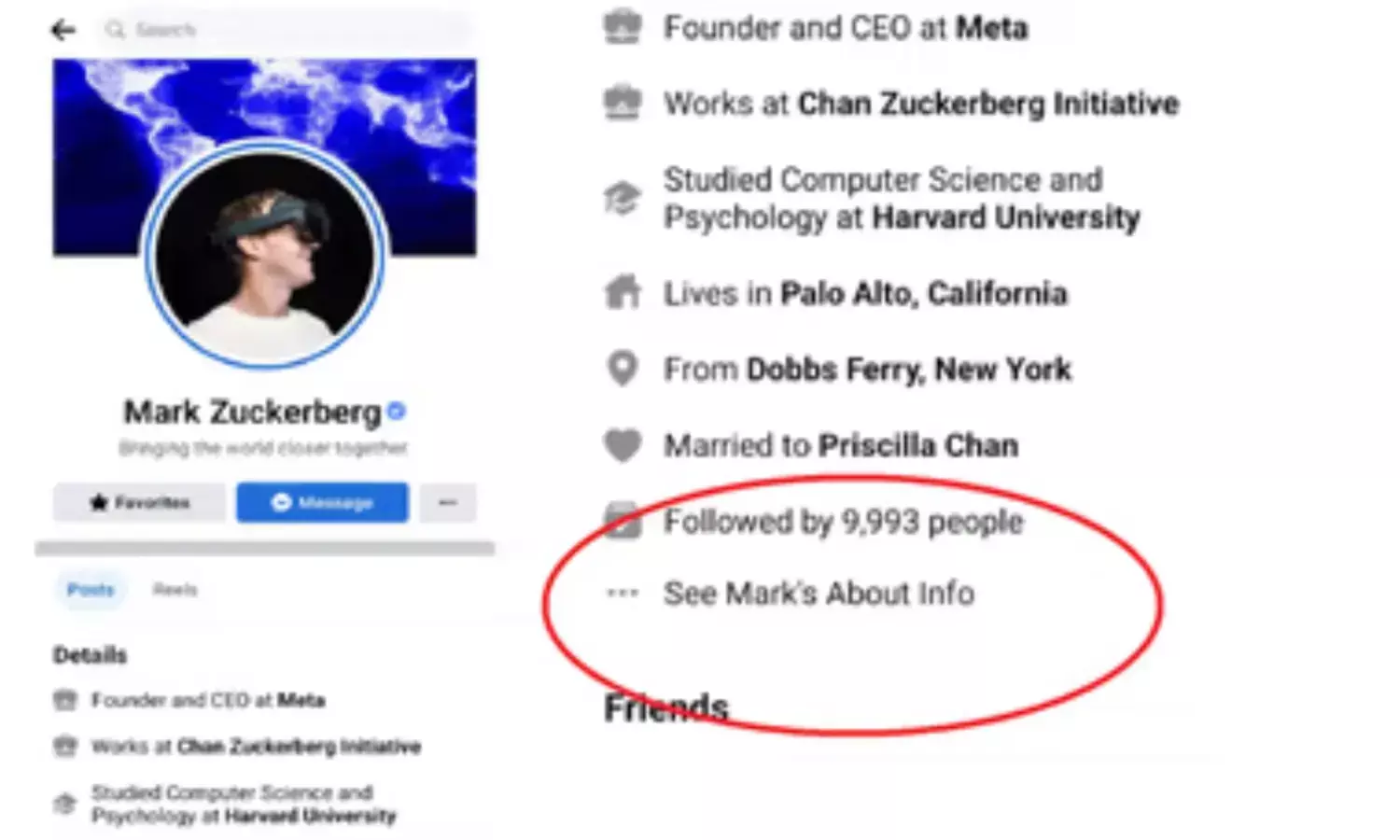
Task: Switch to the Posts tab
Action: (91, 590)
